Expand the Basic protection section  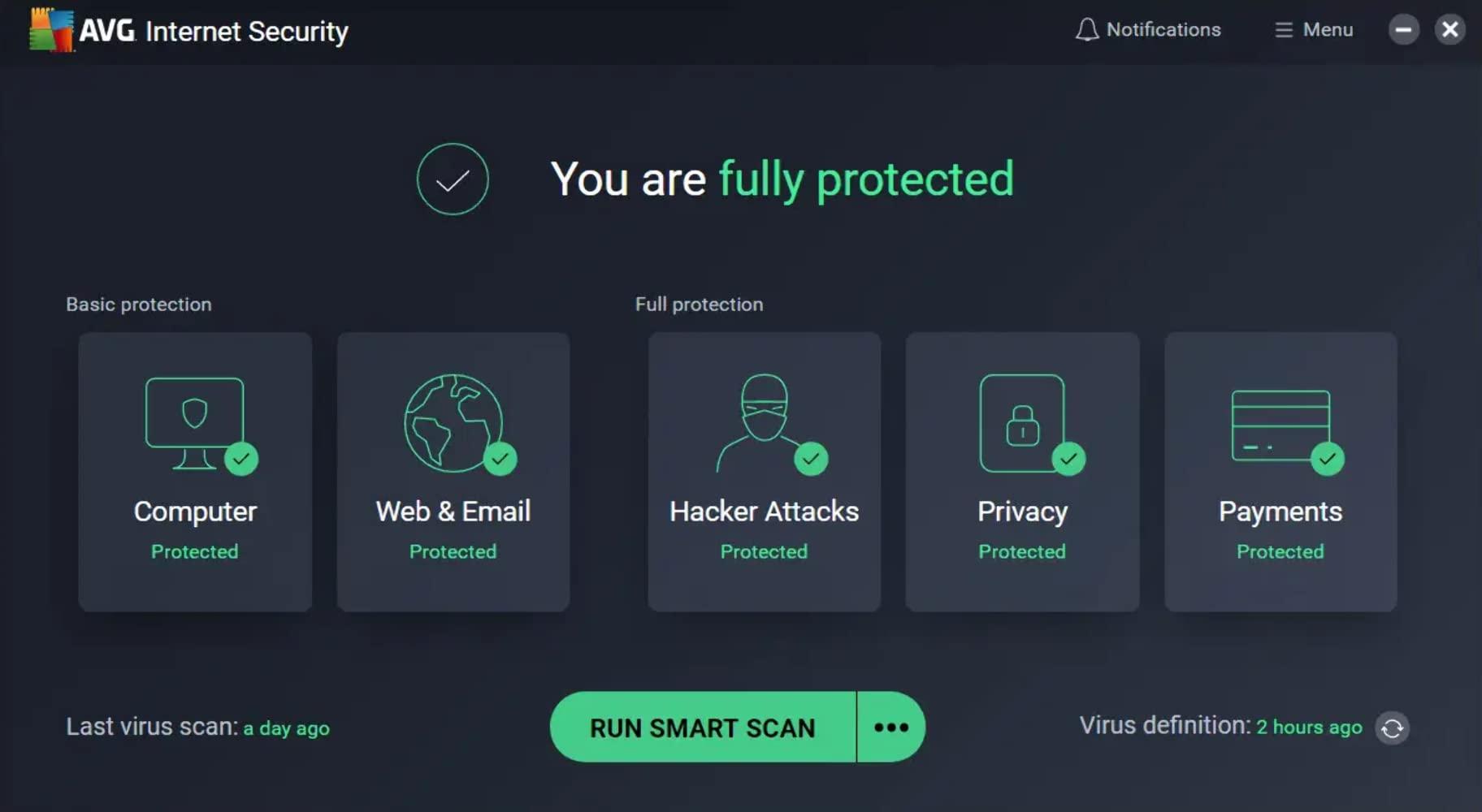138,304
